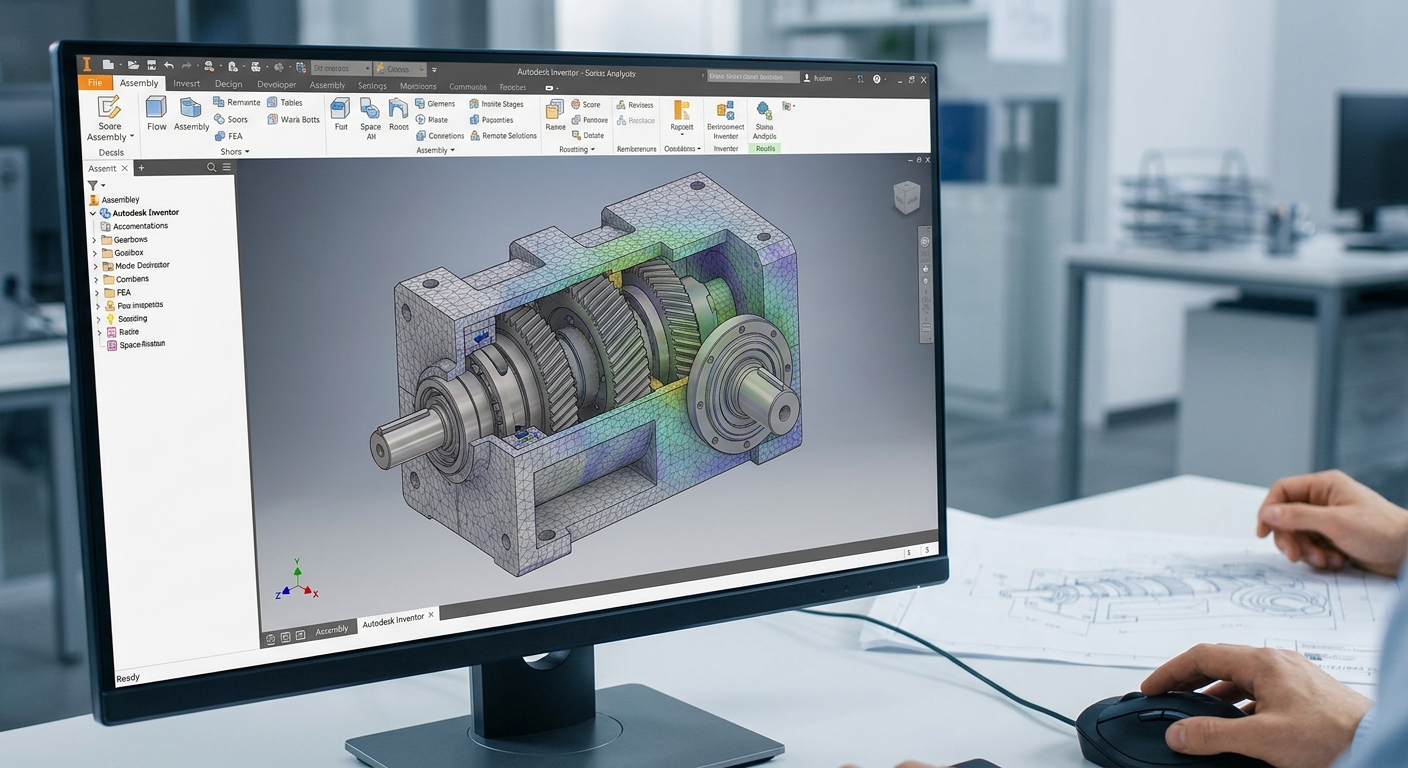The image size is (1408, 768).
Task: Expand the Gearbows folder node
Action: coord(95,240)
